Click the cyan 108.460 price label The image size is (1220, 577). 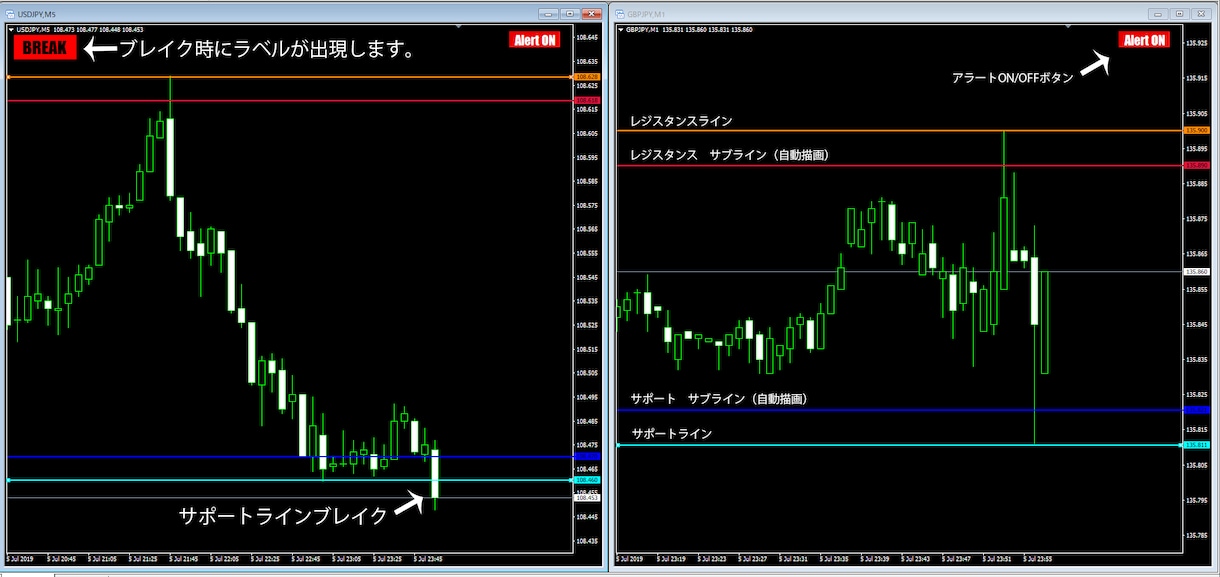pos(587,480)
